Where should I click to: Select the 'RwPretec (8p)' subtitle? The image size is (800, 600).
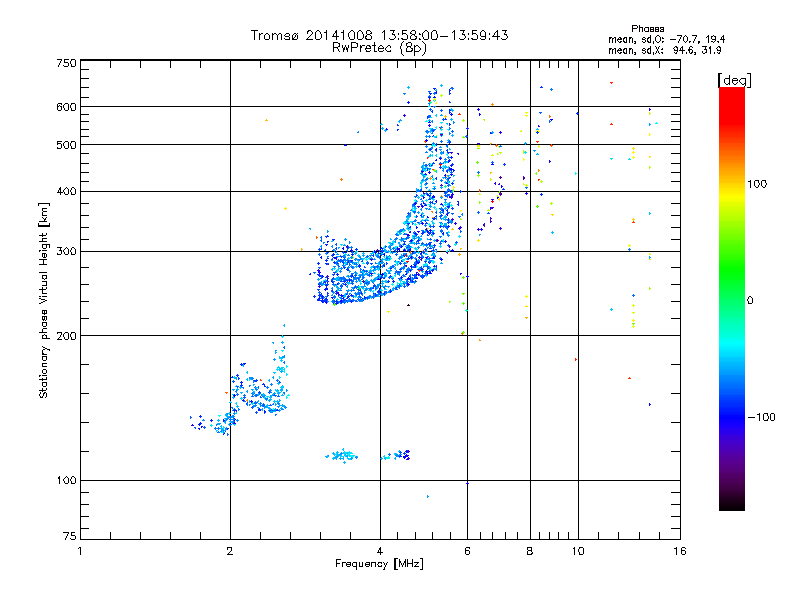point(379,48)
